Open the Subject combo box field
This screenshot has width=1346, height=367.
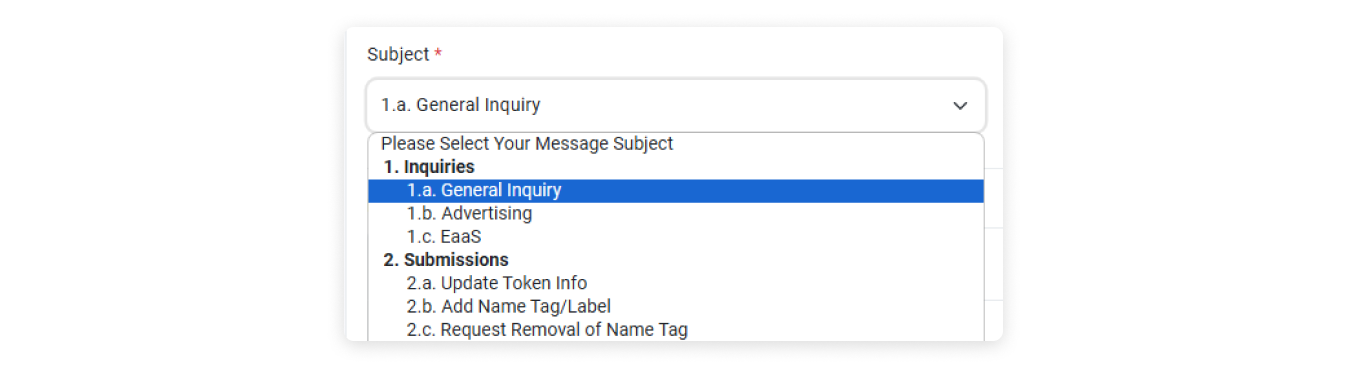(x=676, y=105)
